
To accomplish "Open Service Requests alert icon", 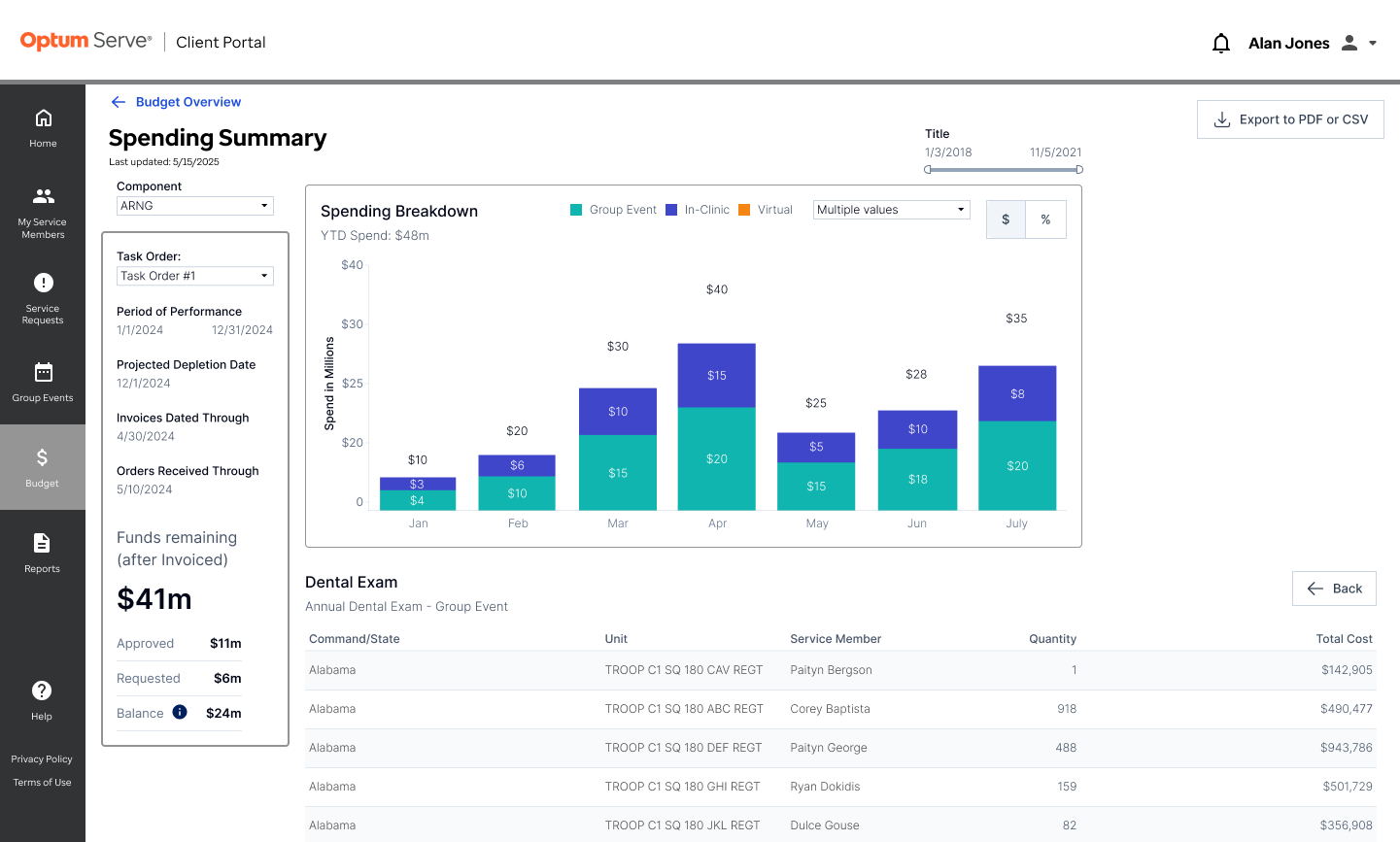I will (x=44, y=283).
